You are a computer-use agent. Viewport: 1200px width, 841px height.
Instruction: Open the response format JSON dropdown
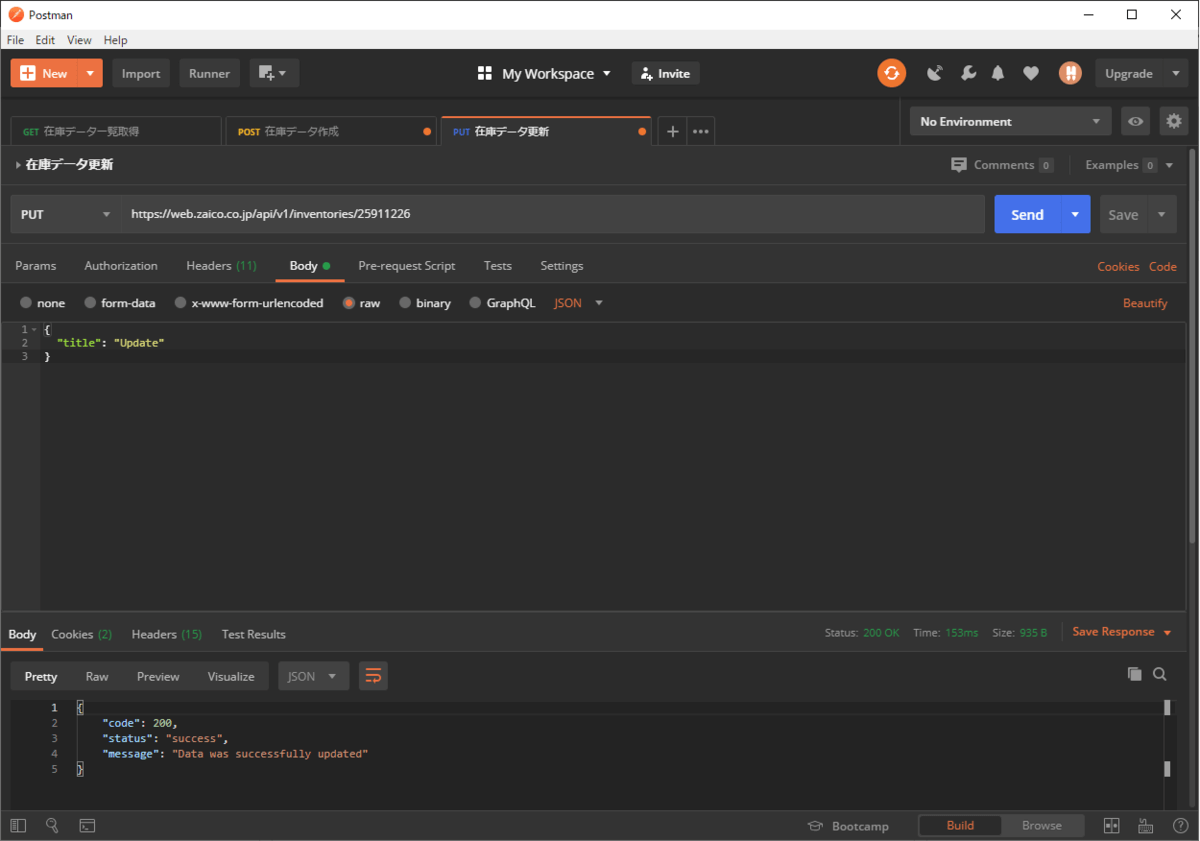[x=314, y=676]
